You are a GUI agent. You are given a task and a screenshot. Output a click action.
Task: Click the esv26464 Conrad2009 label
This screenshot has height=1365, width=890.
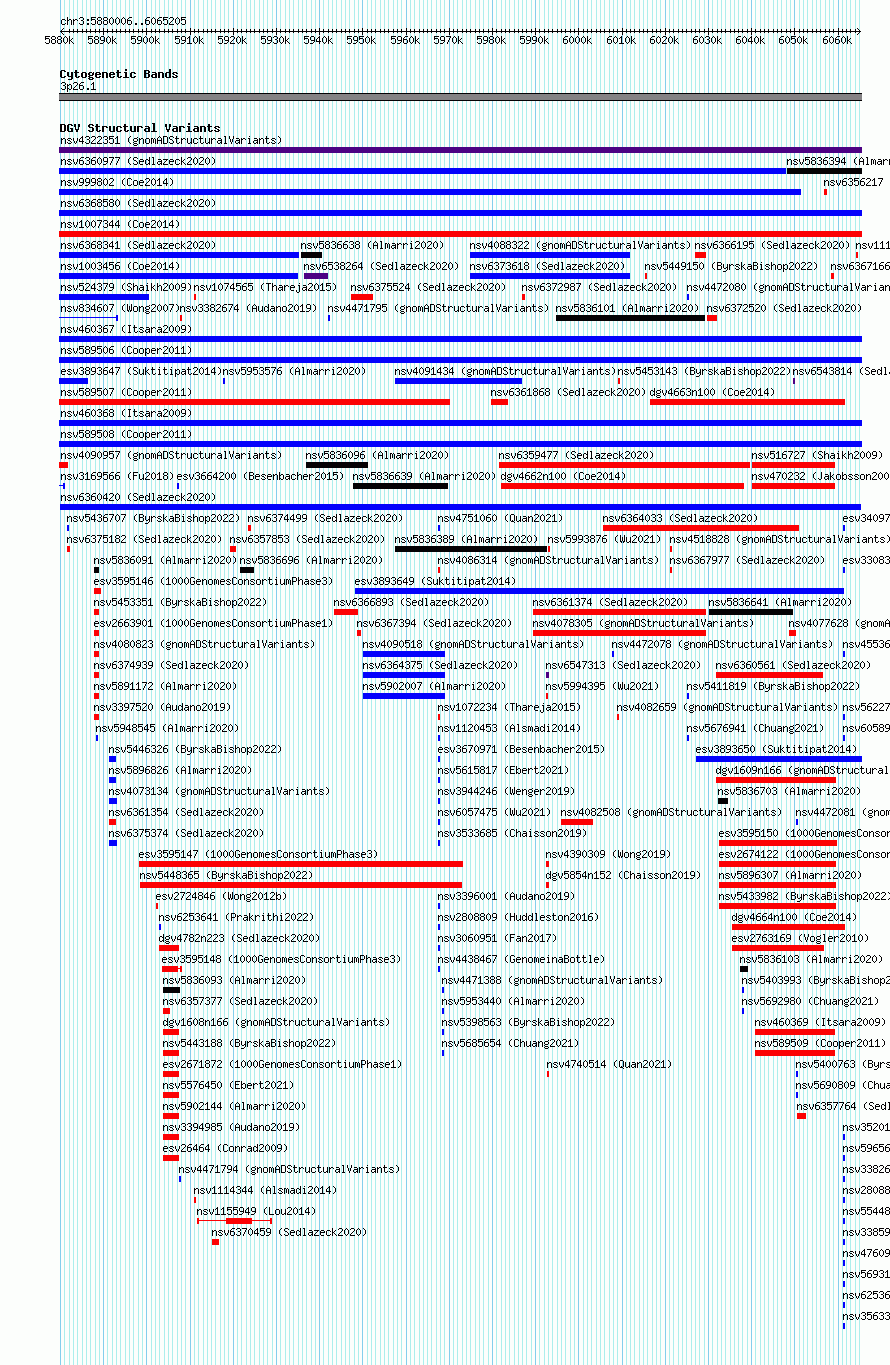225,1149
